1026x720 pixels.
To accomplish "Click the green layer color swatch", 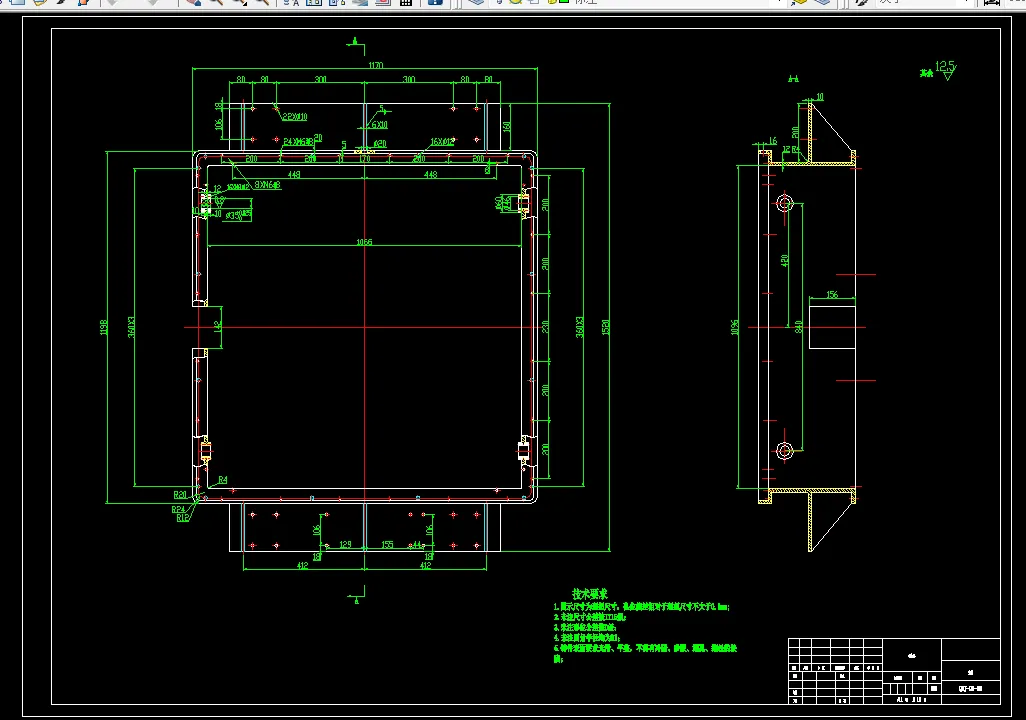I will pos(564,3).
